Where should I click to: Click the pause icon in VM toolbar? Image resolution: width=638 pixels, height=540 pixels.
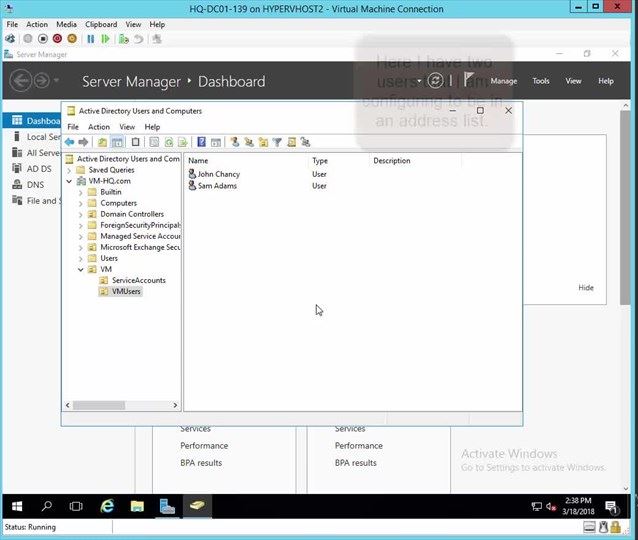[90, 39]
